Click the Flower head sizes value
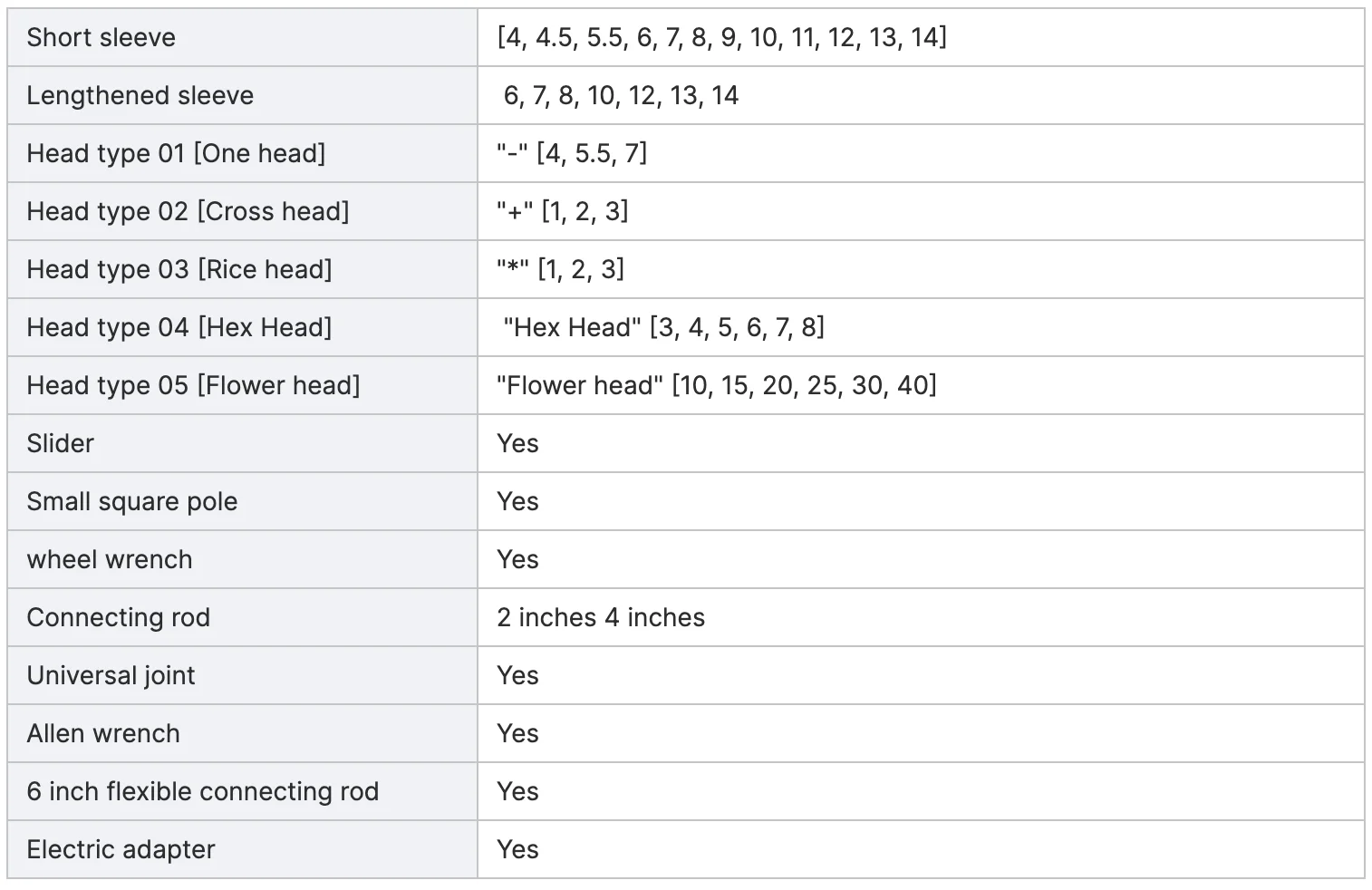The image size is (1372, 890). tap(716, 385)
